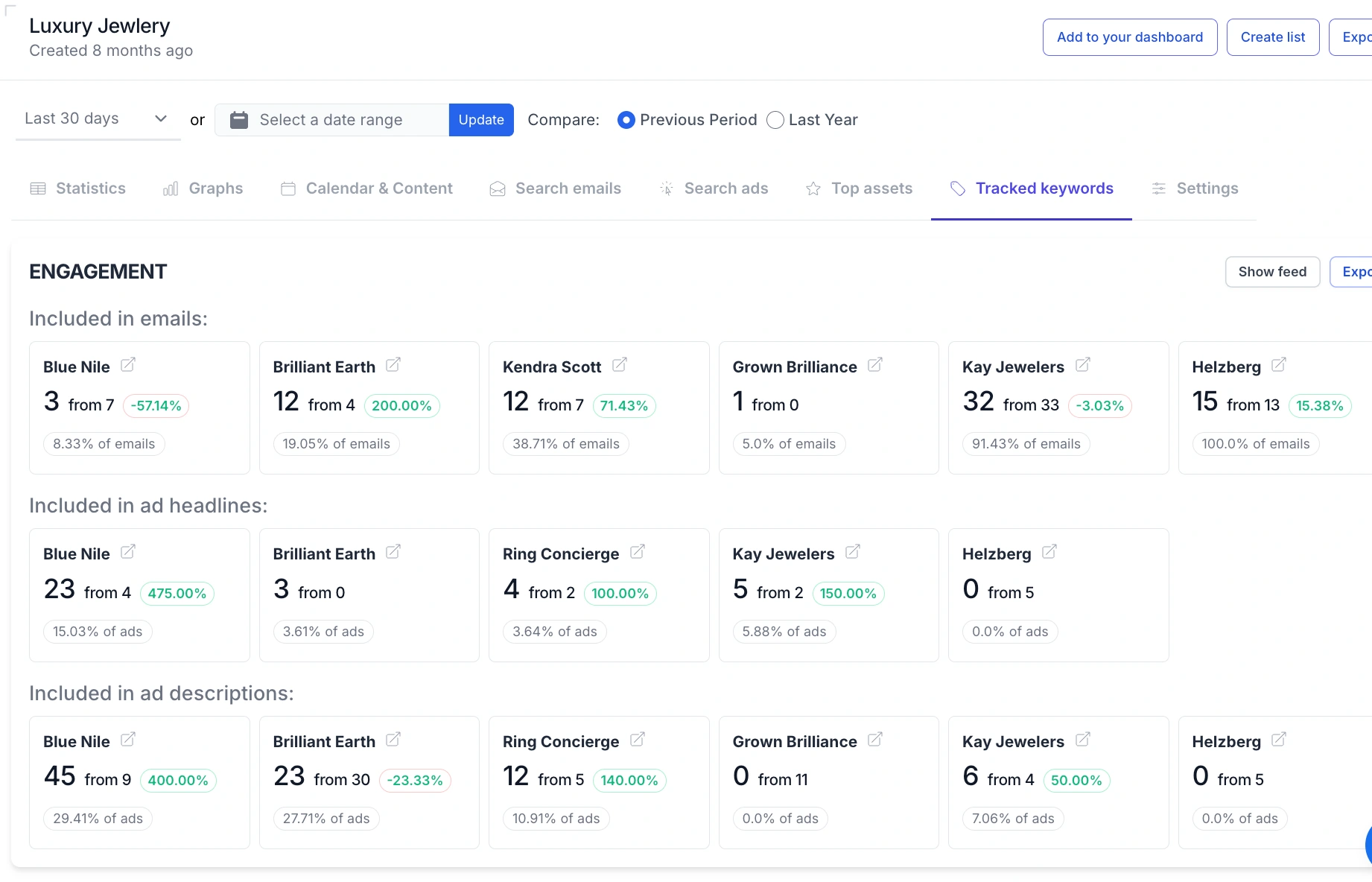
Task: Switch to the Statistics tab
Action: coord(78,188)
